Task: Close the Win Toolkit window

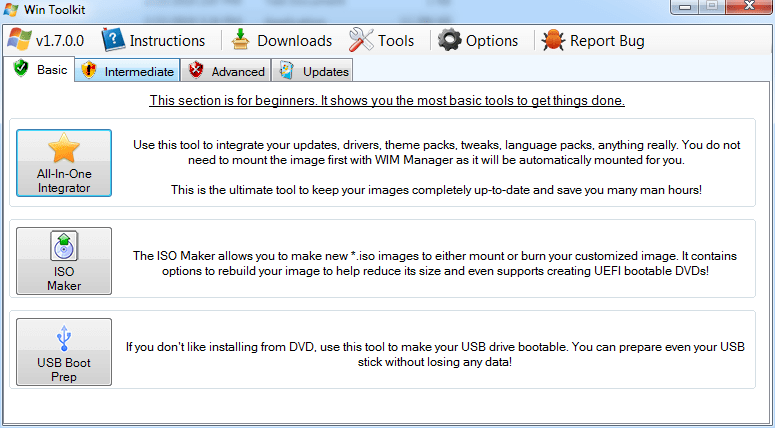Action: pos(750,6)
